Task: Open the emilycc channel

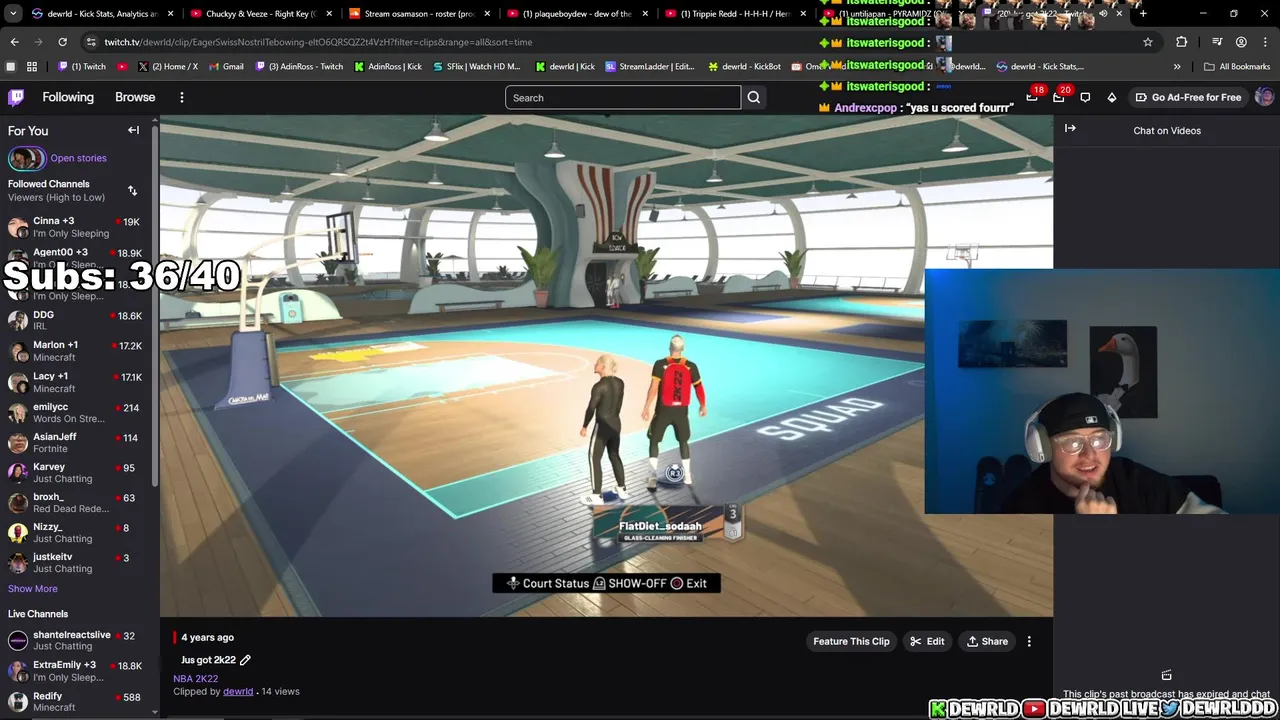Action: click(x=78, y=413)
